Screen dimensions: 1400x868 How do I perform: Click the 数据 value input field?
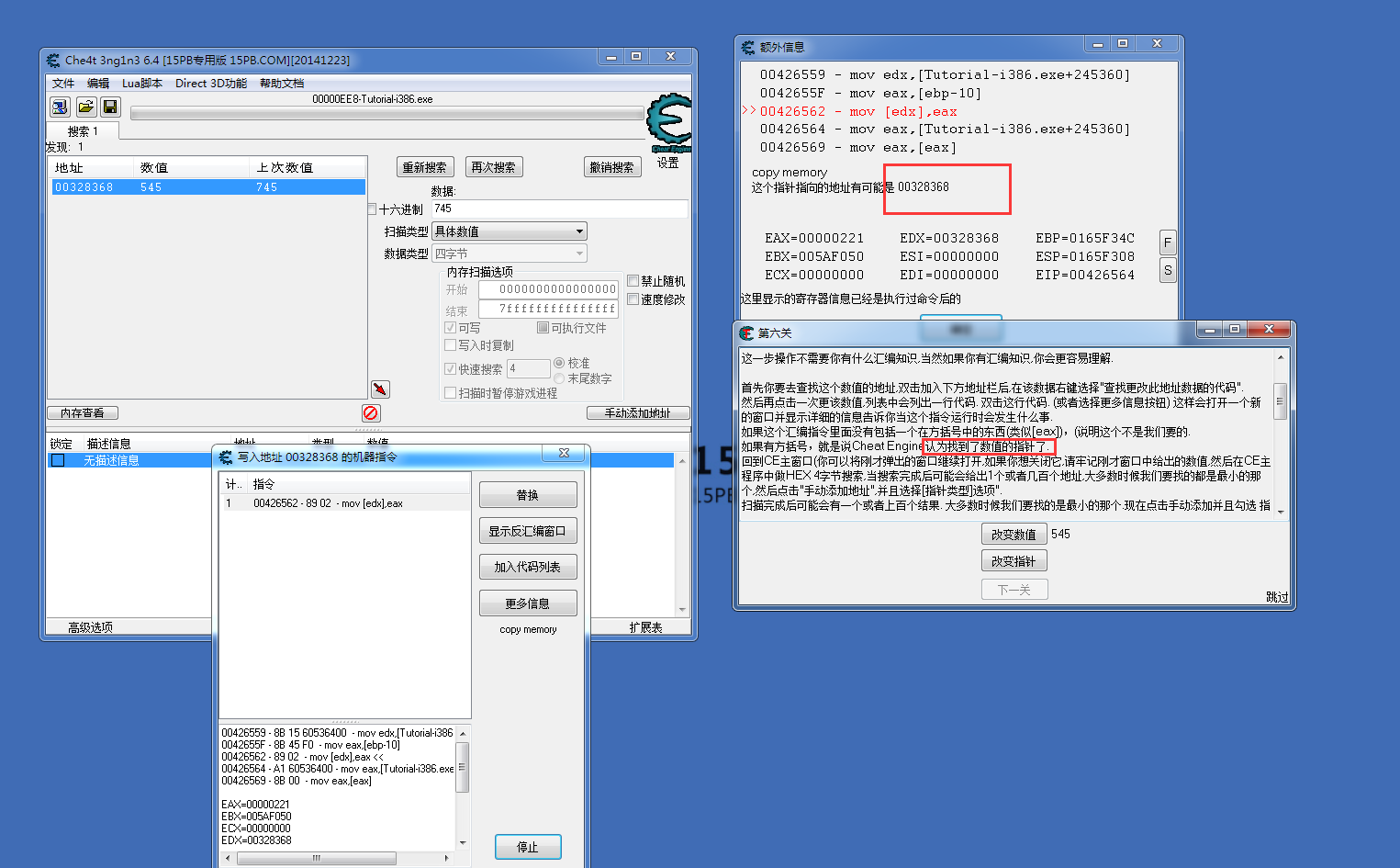click(559, 209)
